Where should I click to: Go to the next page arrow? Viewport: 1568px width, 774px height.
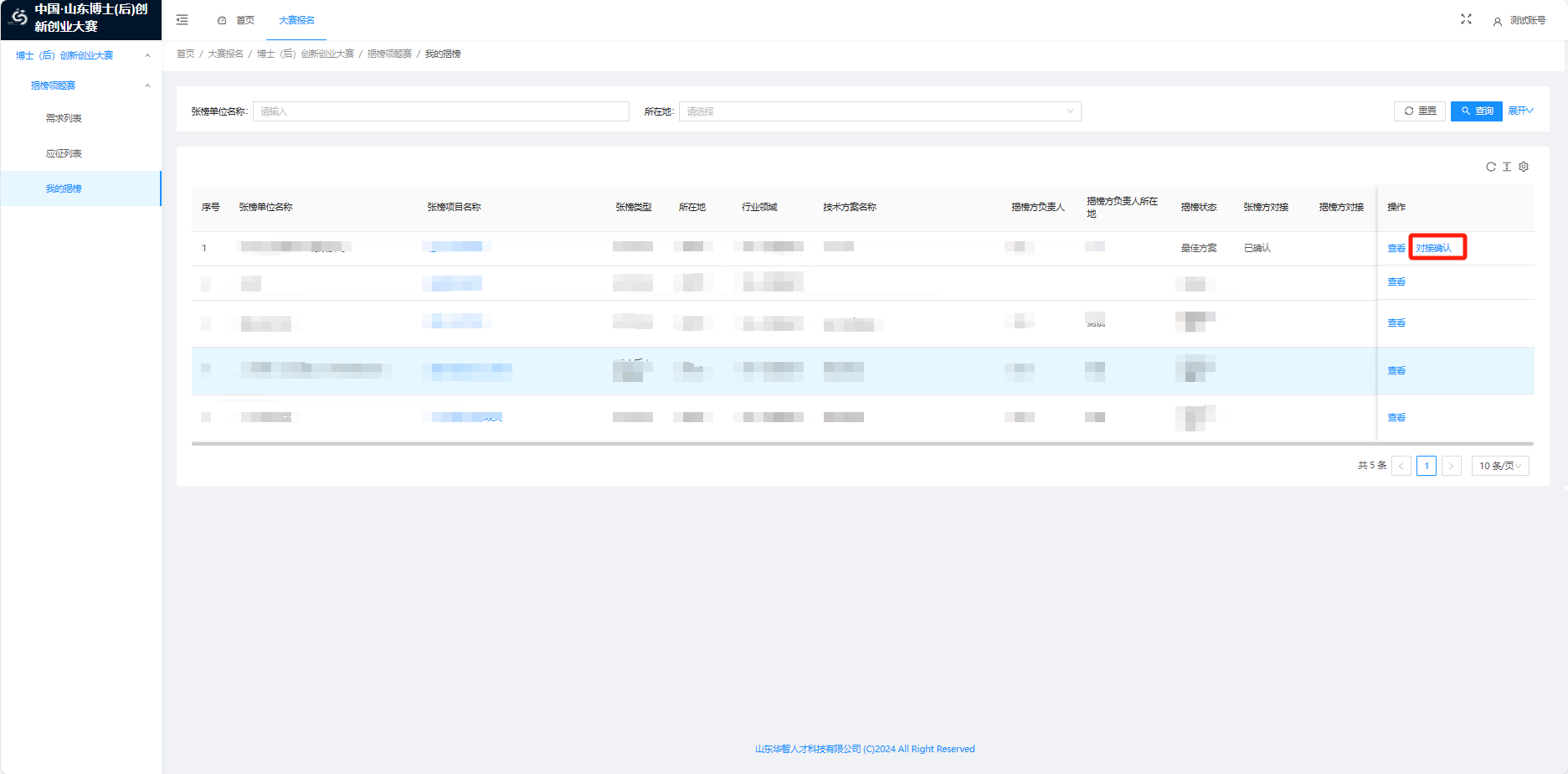coord(1452,466)
